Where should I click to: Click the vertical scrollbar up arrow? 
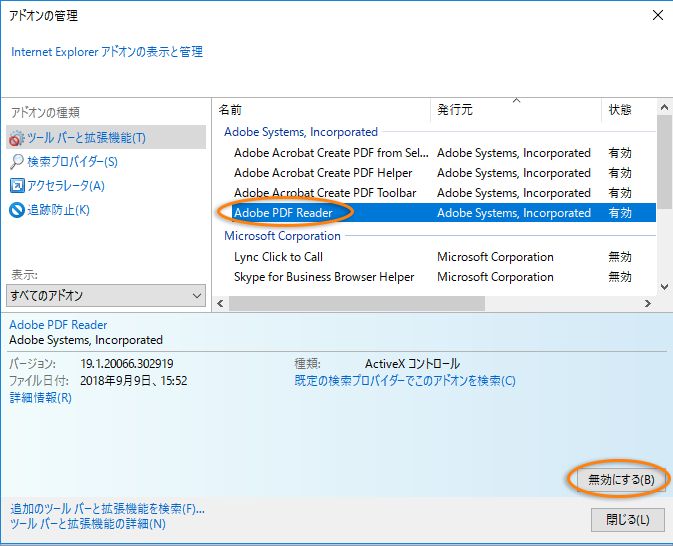(664, 107)
